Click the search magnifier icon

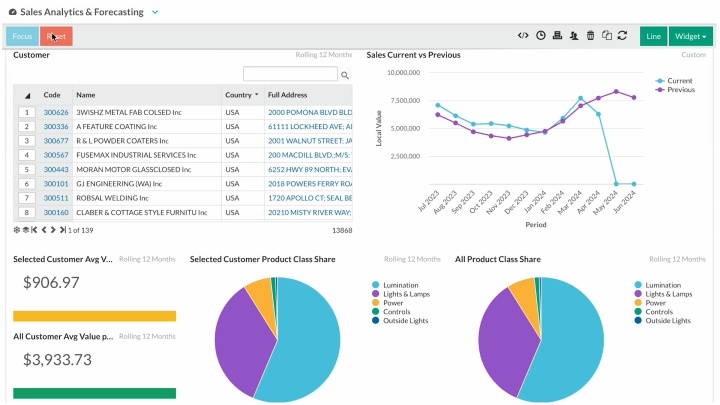(x=345, y=75)
